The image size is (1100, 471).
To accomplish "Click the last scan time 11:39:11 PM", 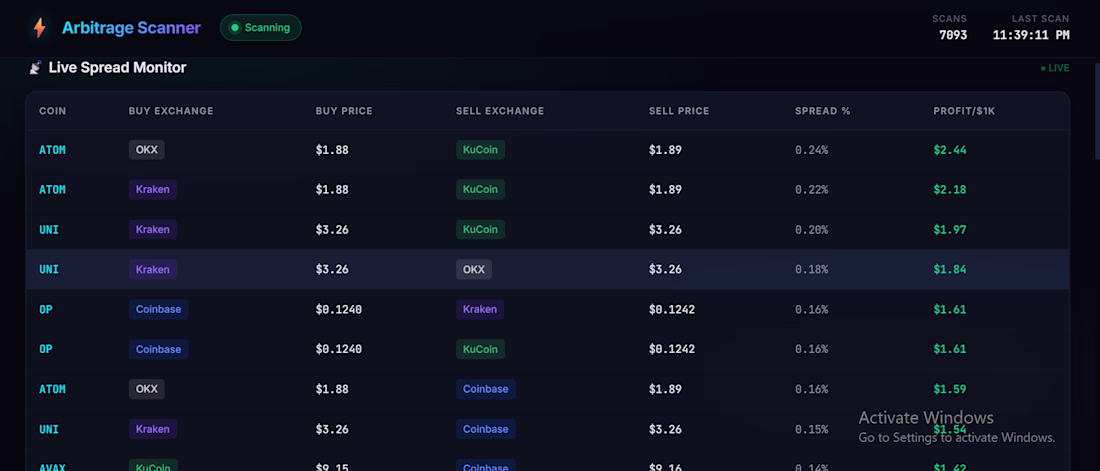I will click(1031, 35).
